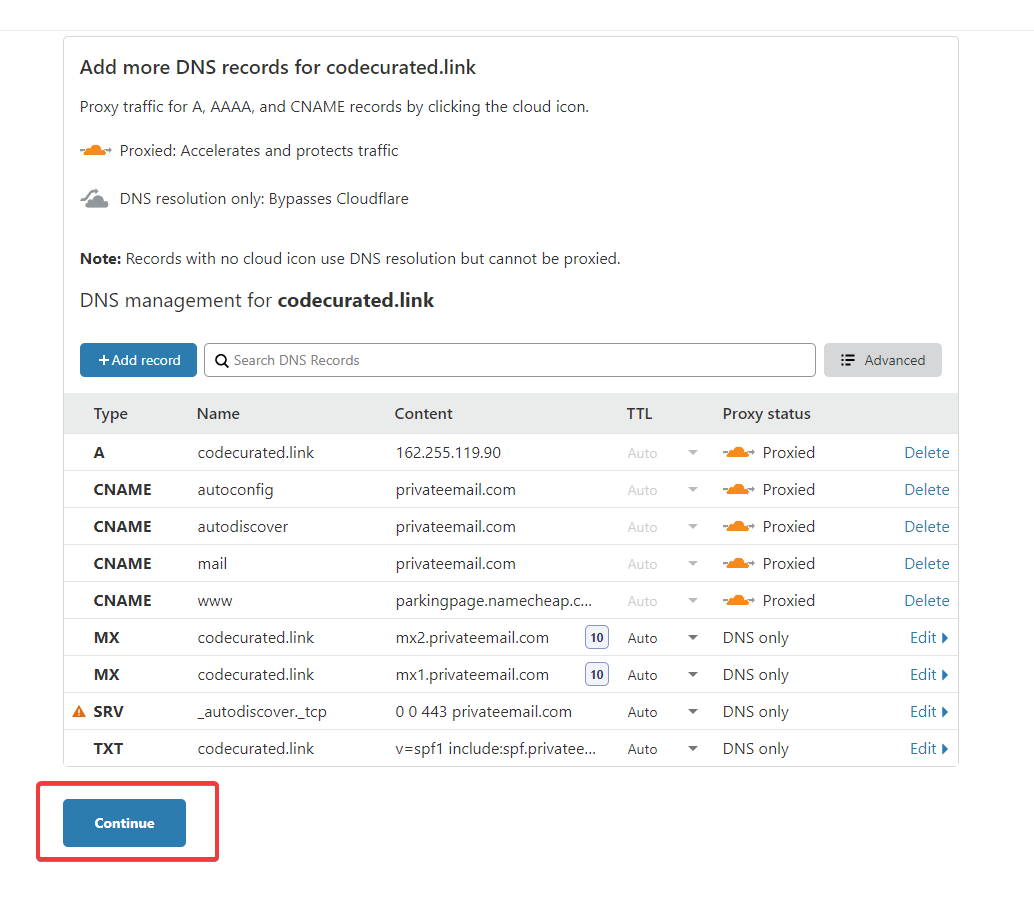Click the TTL column header

pos(639,413)
